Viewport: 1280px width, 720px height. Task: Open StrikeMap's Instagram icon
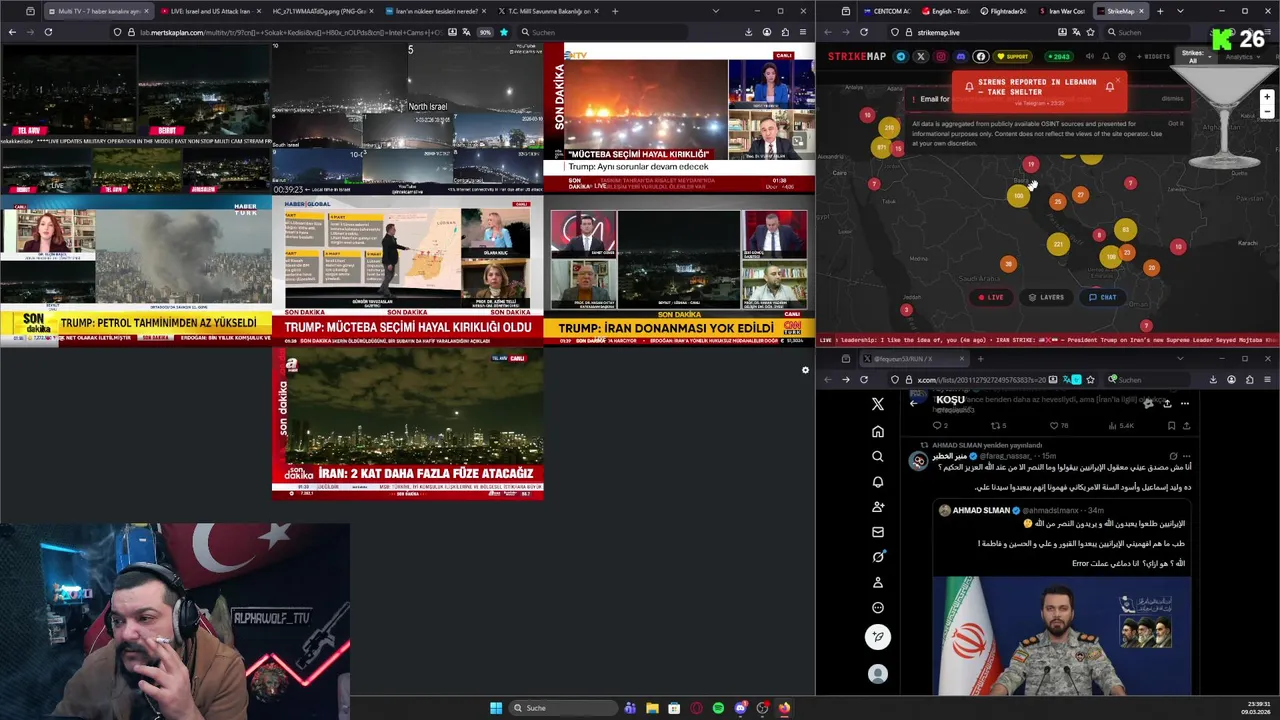tap(941, 57)
